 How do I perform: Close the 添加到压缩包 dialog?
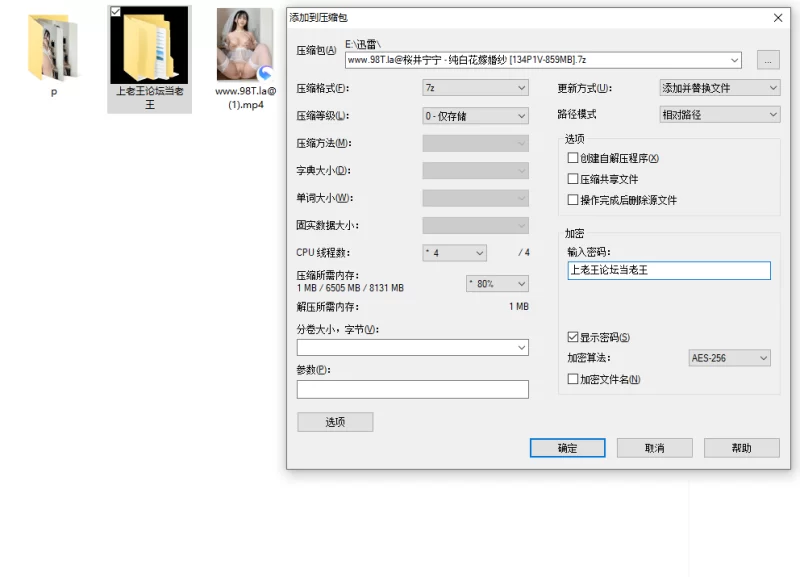coord(778,17)
